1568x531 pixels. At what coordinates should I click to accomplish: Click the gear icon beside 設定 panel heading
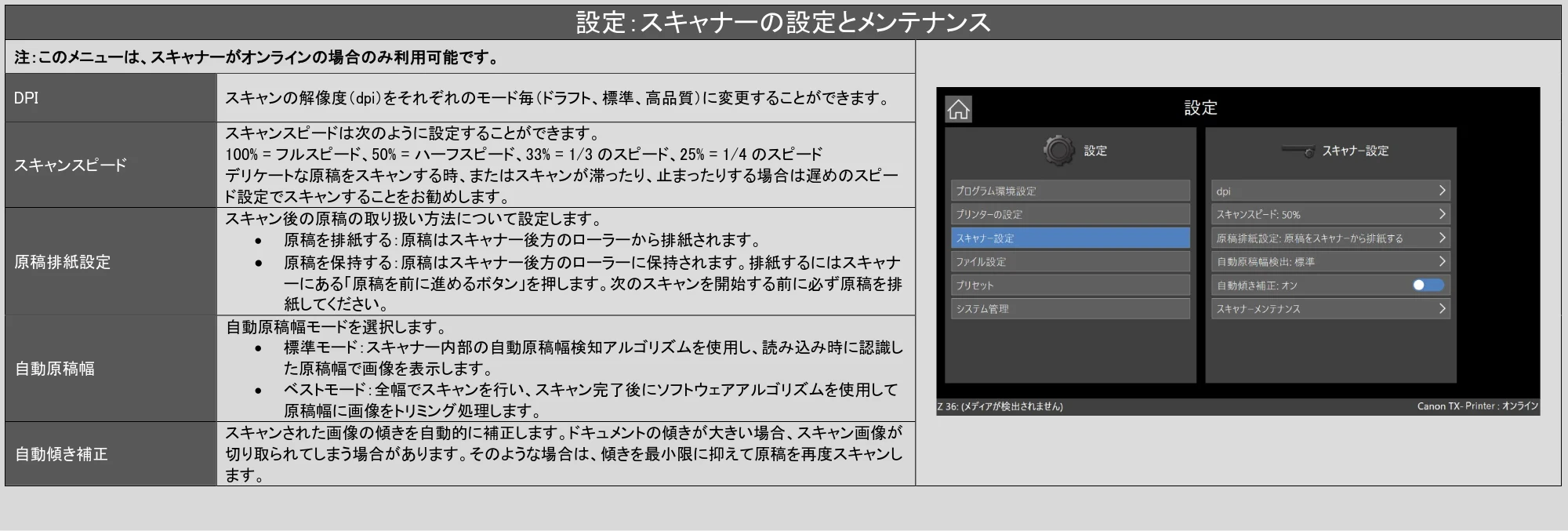(1059, 151)
